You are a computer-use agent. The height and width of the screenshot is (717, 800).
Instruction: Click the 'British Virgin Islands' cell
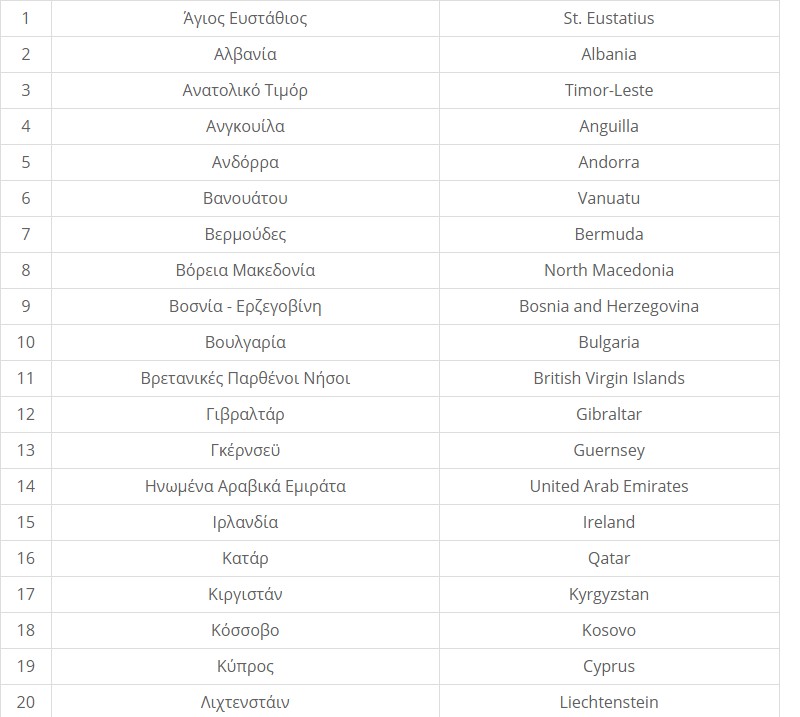point(608,378)
